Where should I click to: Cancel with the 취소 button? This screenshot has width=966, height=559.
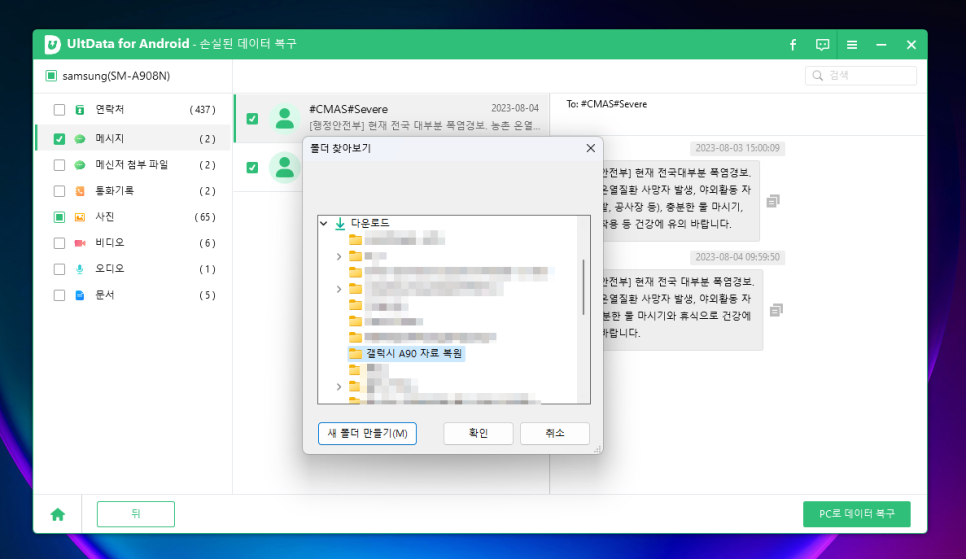pos(554,433)
